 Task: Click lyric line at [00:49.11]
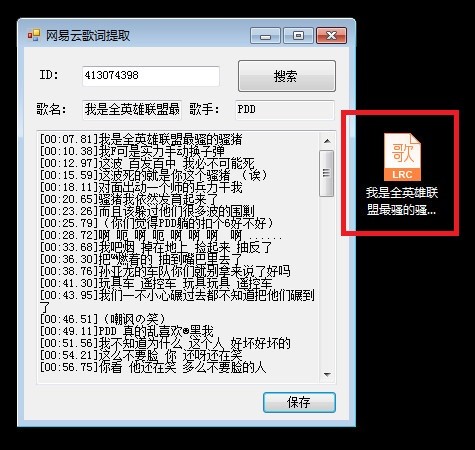[x=126, y=331]
